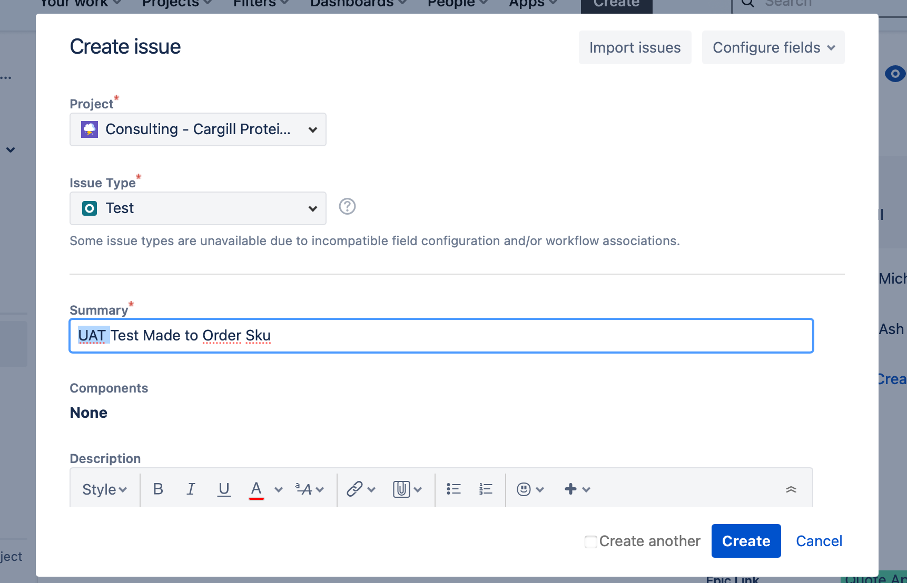This screenshot has width=908, height=584.
Task: Pick a text color with the A swatch
Action: click(x=257, y=489)
